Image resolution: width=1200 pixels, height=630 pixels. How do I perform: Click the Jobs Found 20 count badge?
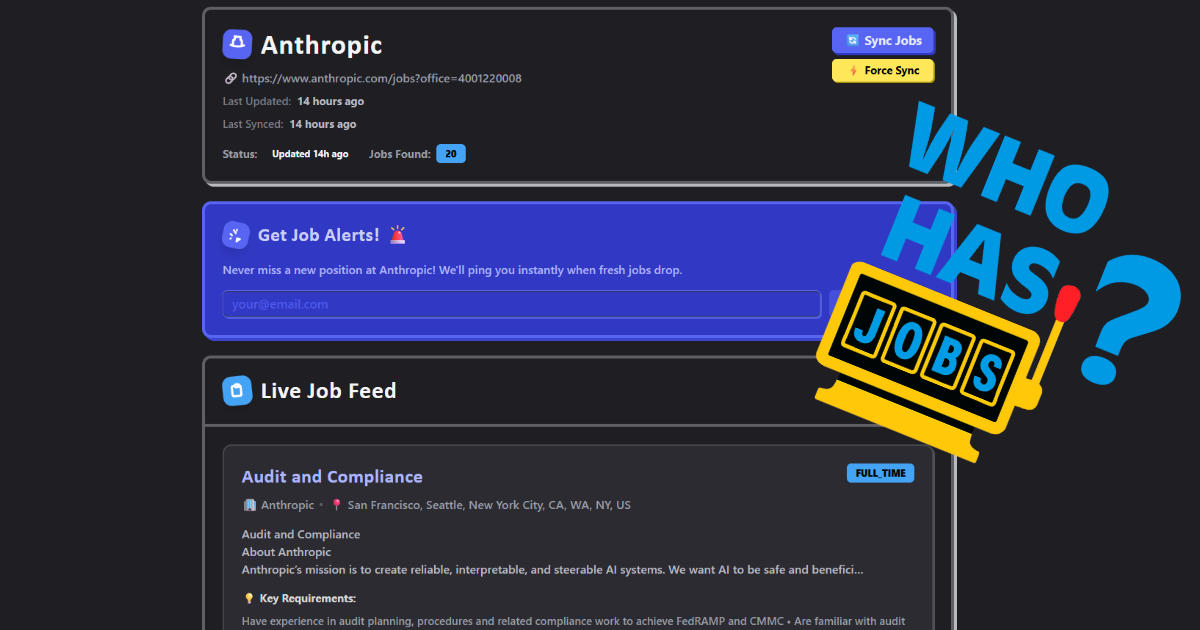click(x=450, y=154)
